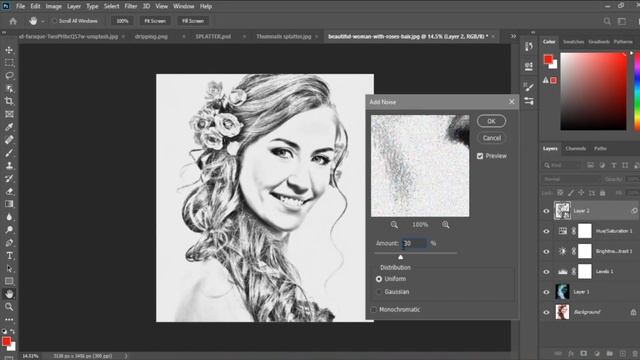Image resolution: width=640 pixels, height=360 pixels.
Task: Select the Brush tool
Action: coord(9,153)
